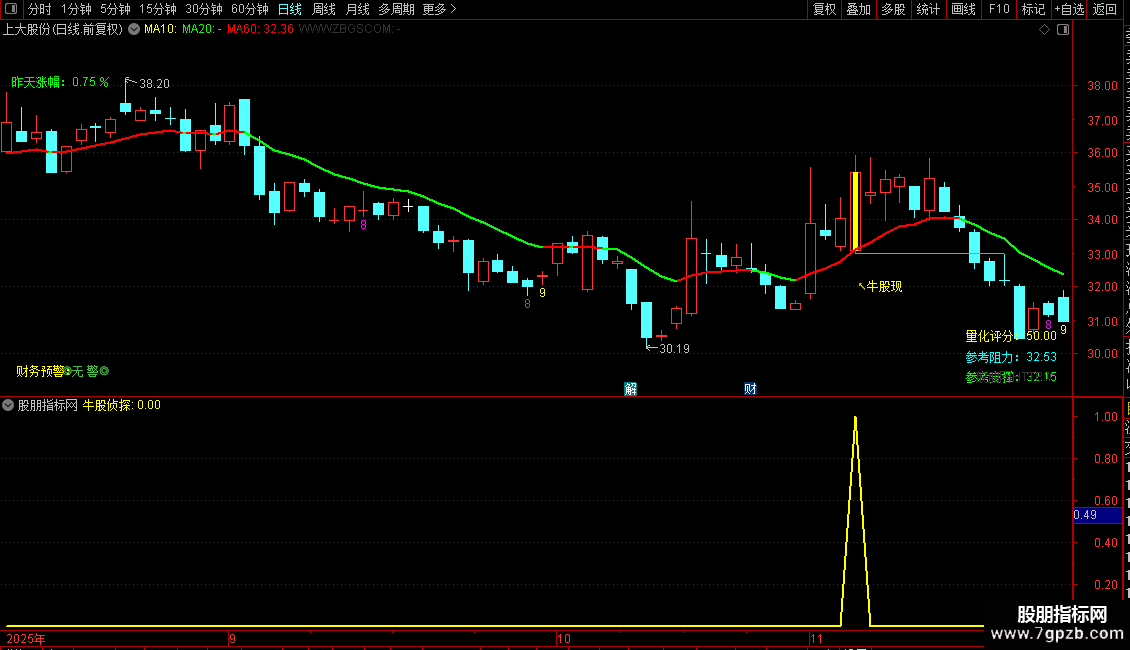Toggle the side panel square icon
Image resolution: width=1130 pixels, height=650 pixels.
[x=1063, y=30]
